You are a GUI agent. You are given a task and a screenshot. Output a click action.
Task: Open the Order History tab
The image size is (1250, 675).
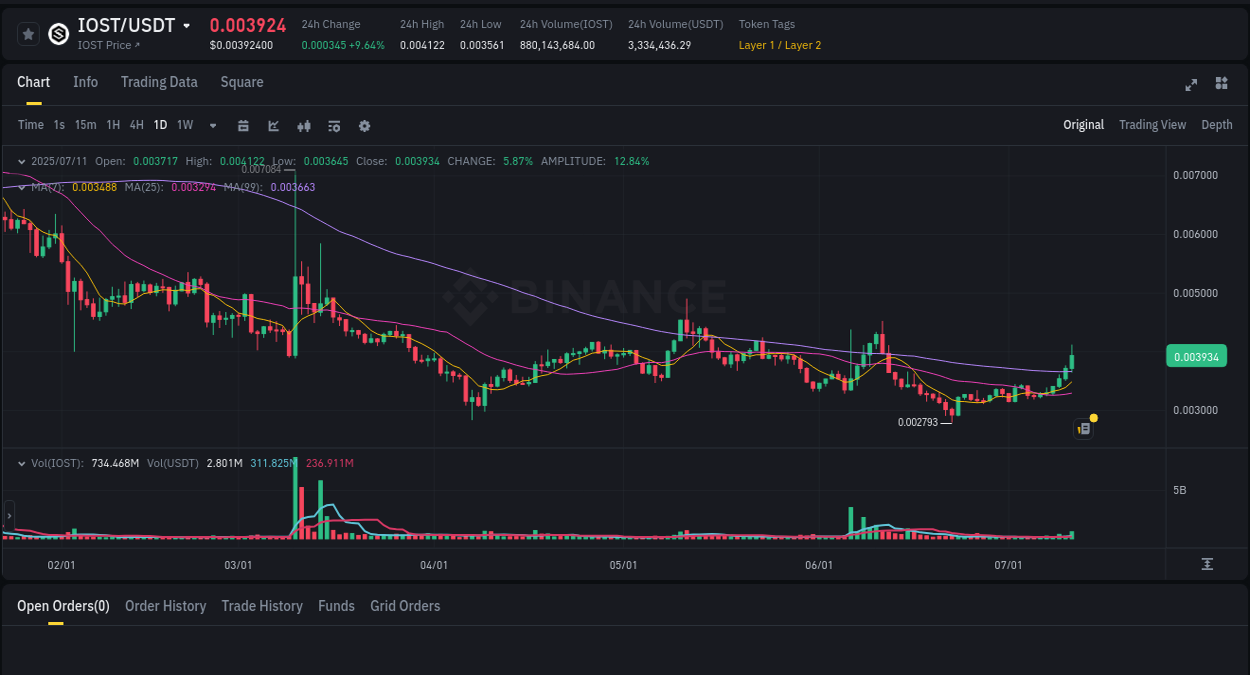(x=165, y=606)
